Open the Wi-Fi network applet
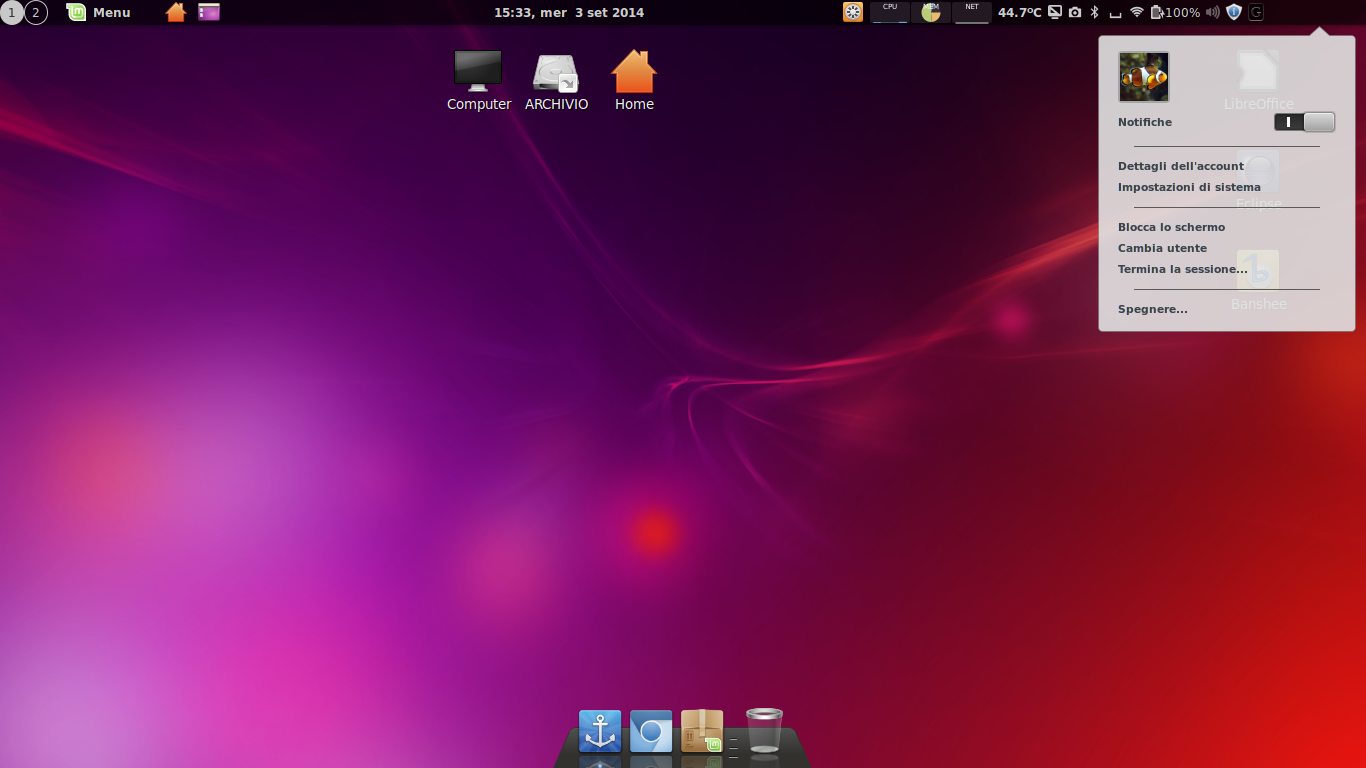 click(1137, 12)
